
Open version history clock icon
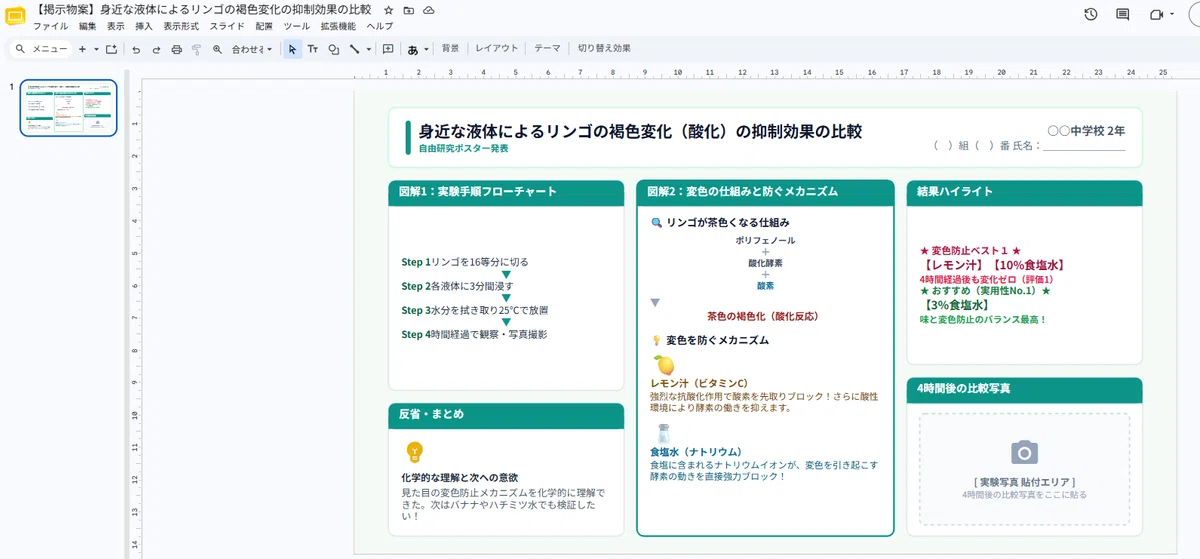(x=1091, y=15)
